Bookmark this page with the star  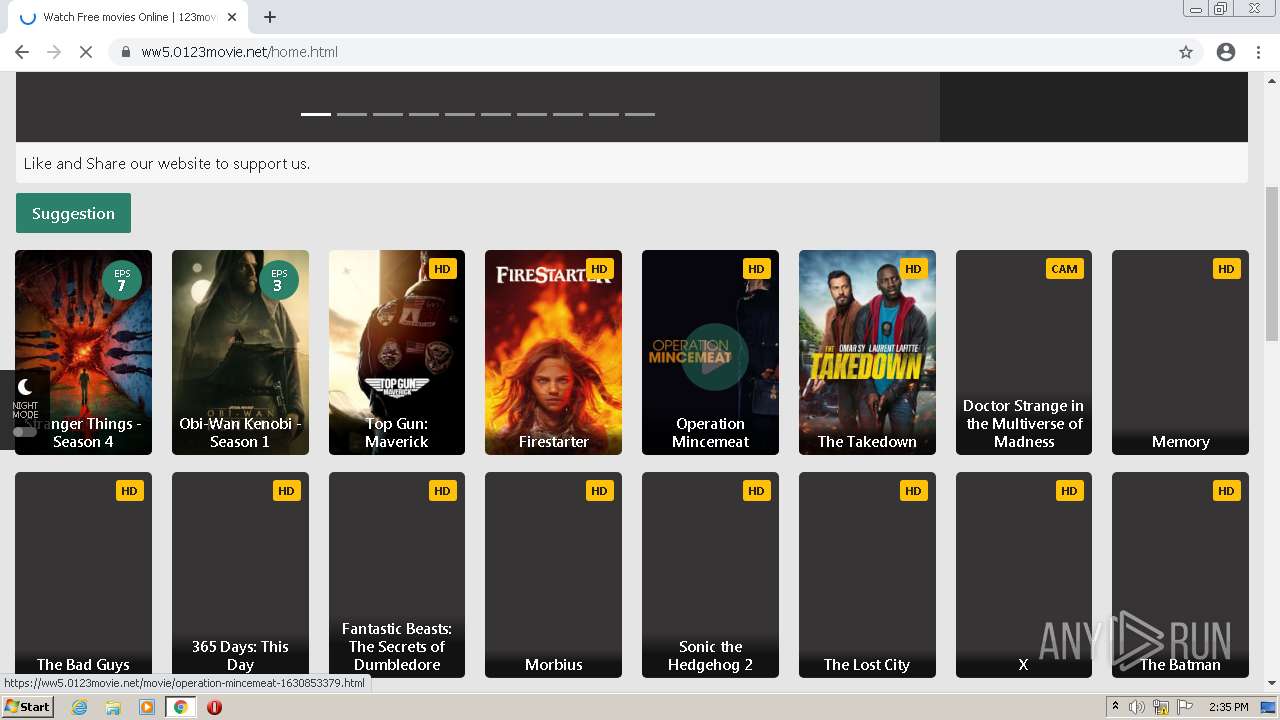coord(1186,52)
